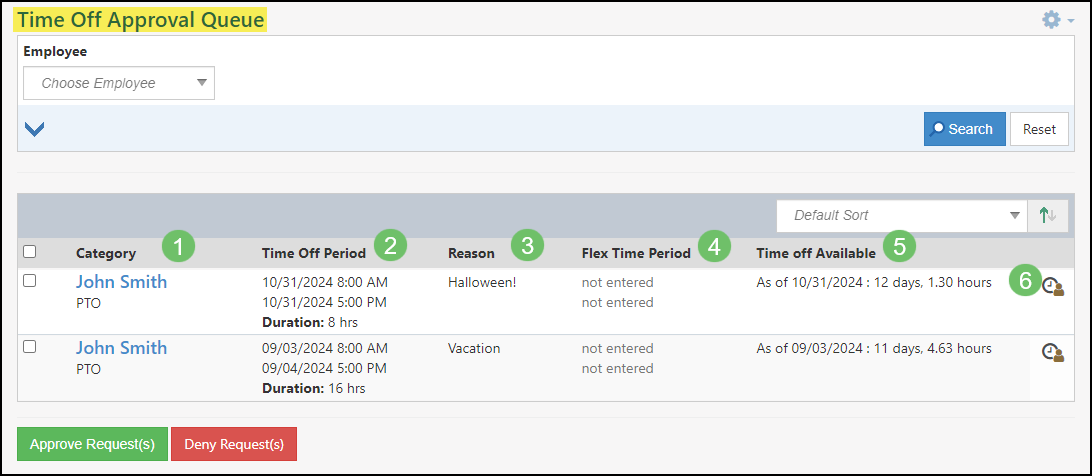Open the Choose Employee dropdown
Image resolution: width=1092 pixels, height=476 pixels.
[x=119, y=83]
